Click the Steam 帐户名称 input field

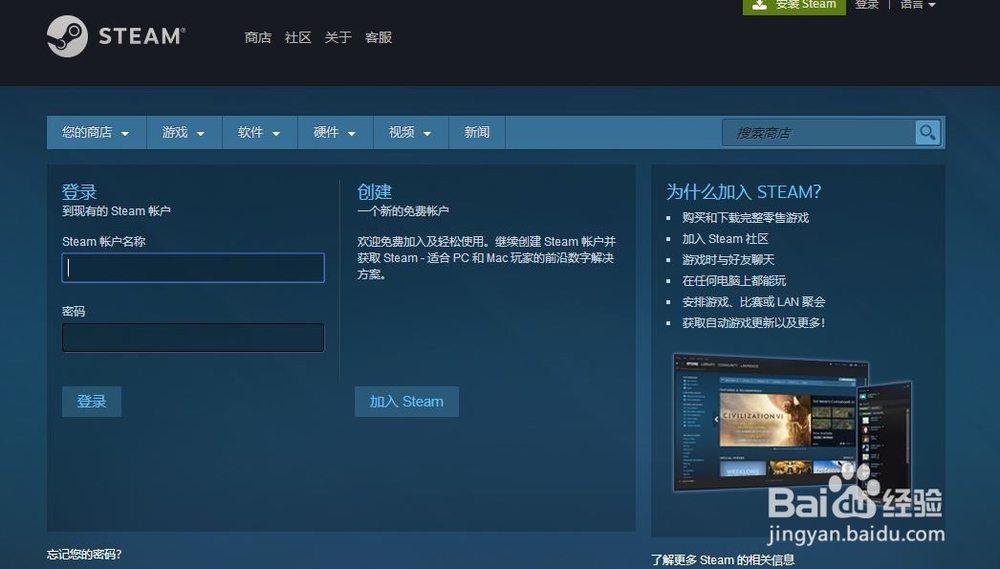[x=193, y=268]
